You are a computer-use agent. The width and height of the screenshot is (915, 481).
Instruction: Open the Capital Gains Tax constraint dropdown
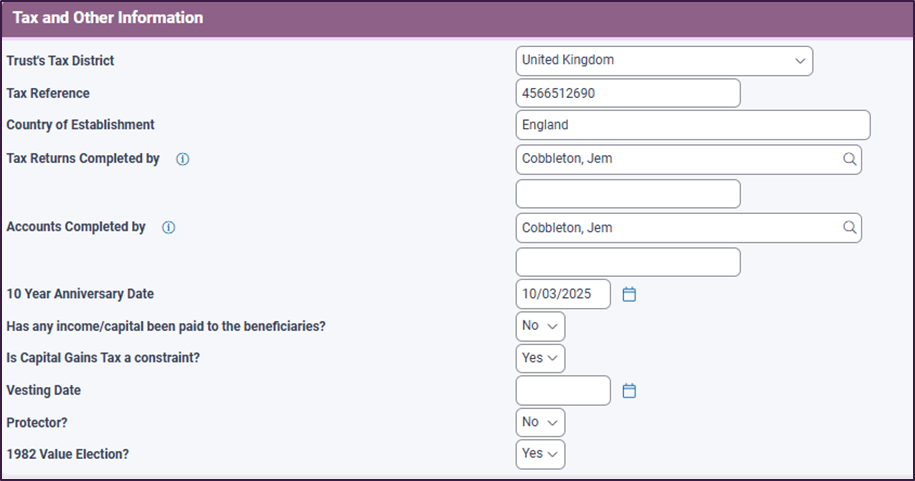(x=540, y=358)
